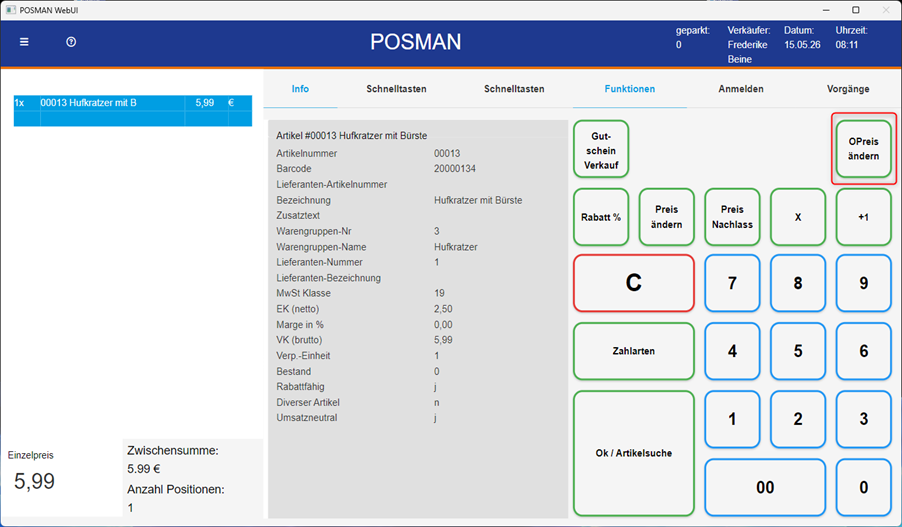Click the help question mark icon
This screenshot has height=527, width=902.
tap(71, 42)
